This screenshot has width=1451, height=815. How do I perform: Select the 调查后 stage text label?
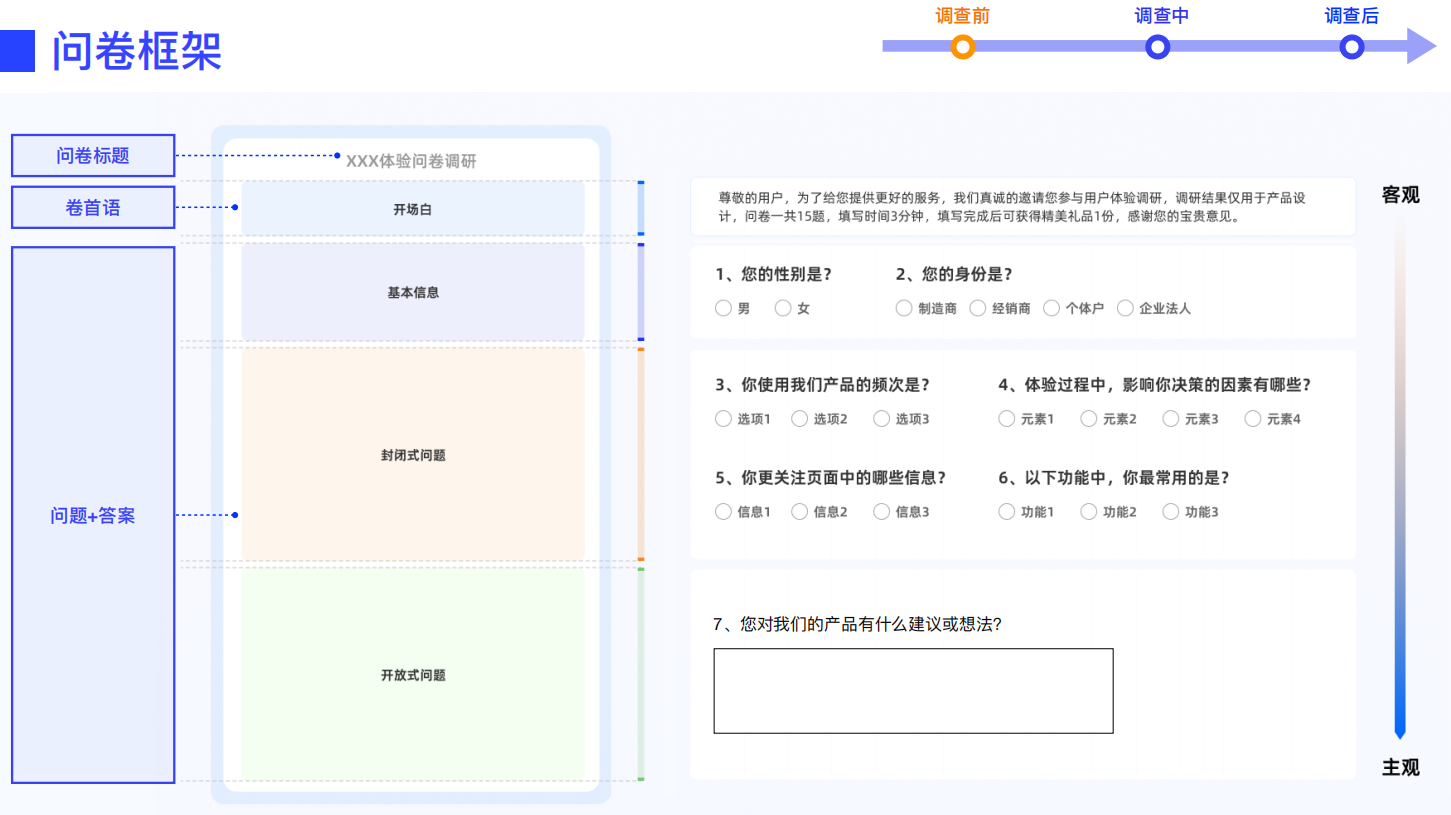[x=1351, y=15]
